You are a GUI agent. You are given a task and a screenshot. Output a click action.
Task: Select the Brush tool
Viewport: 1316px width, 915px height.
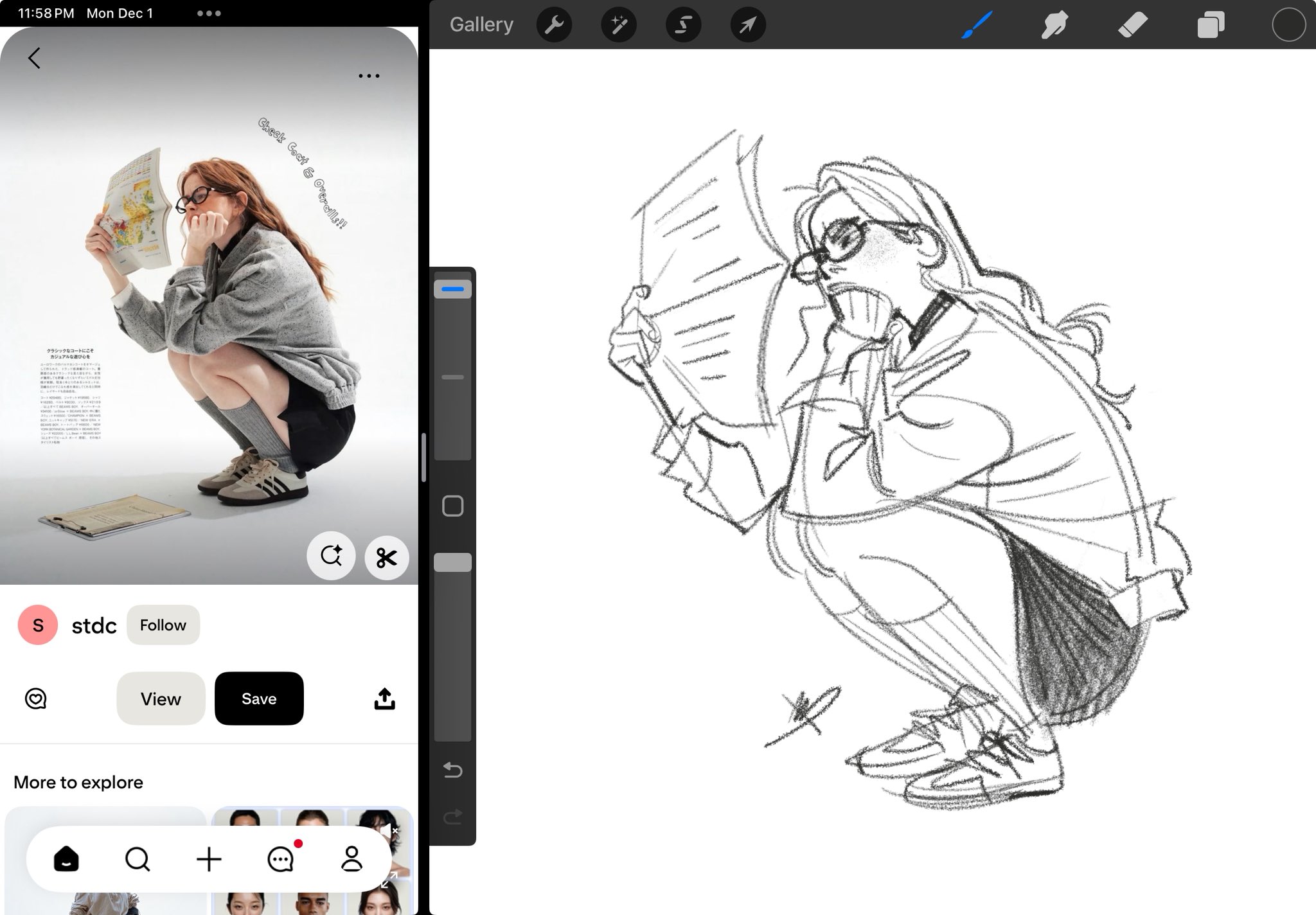[977, 25]
